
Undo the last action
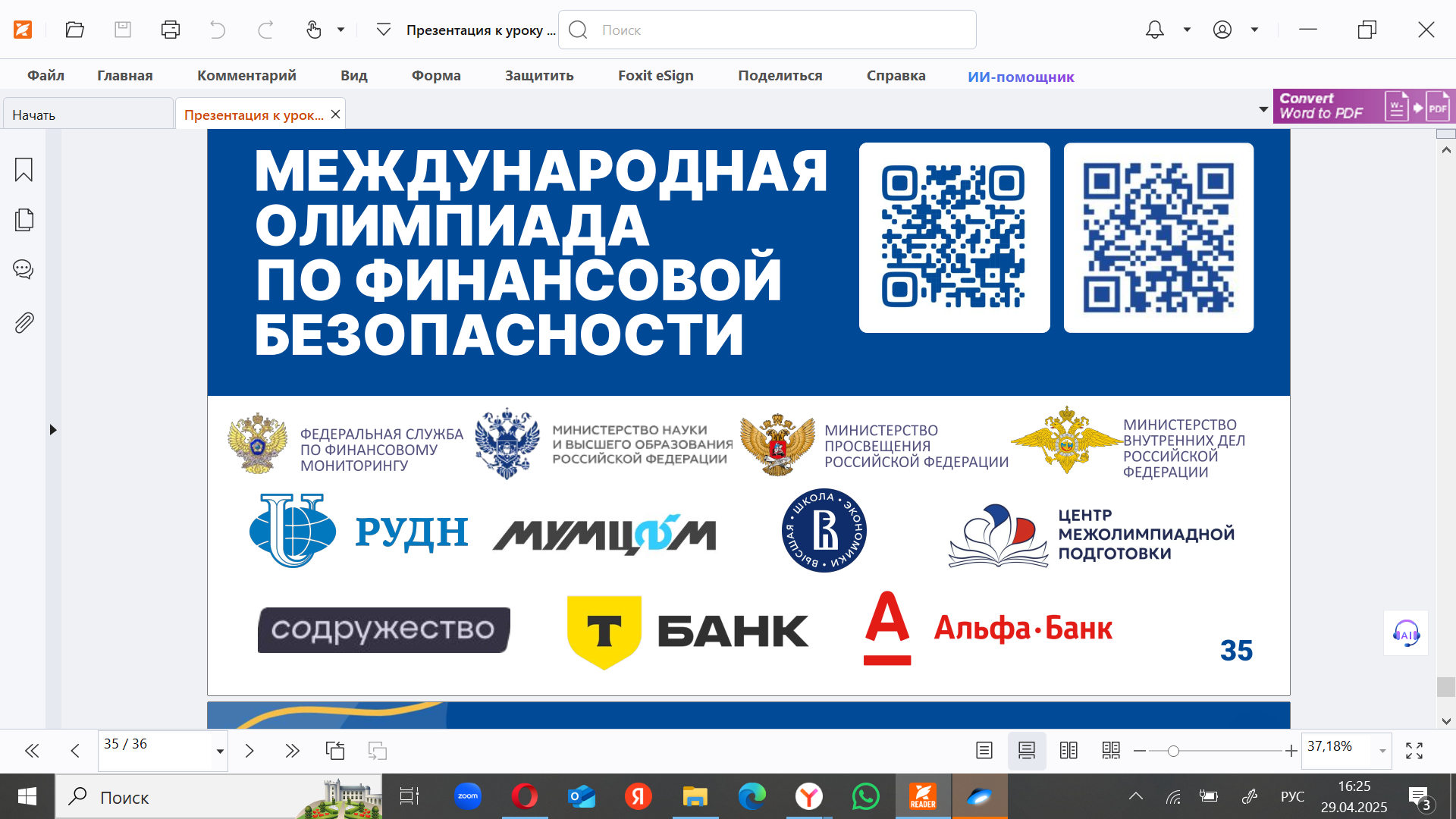click(218, 30)
